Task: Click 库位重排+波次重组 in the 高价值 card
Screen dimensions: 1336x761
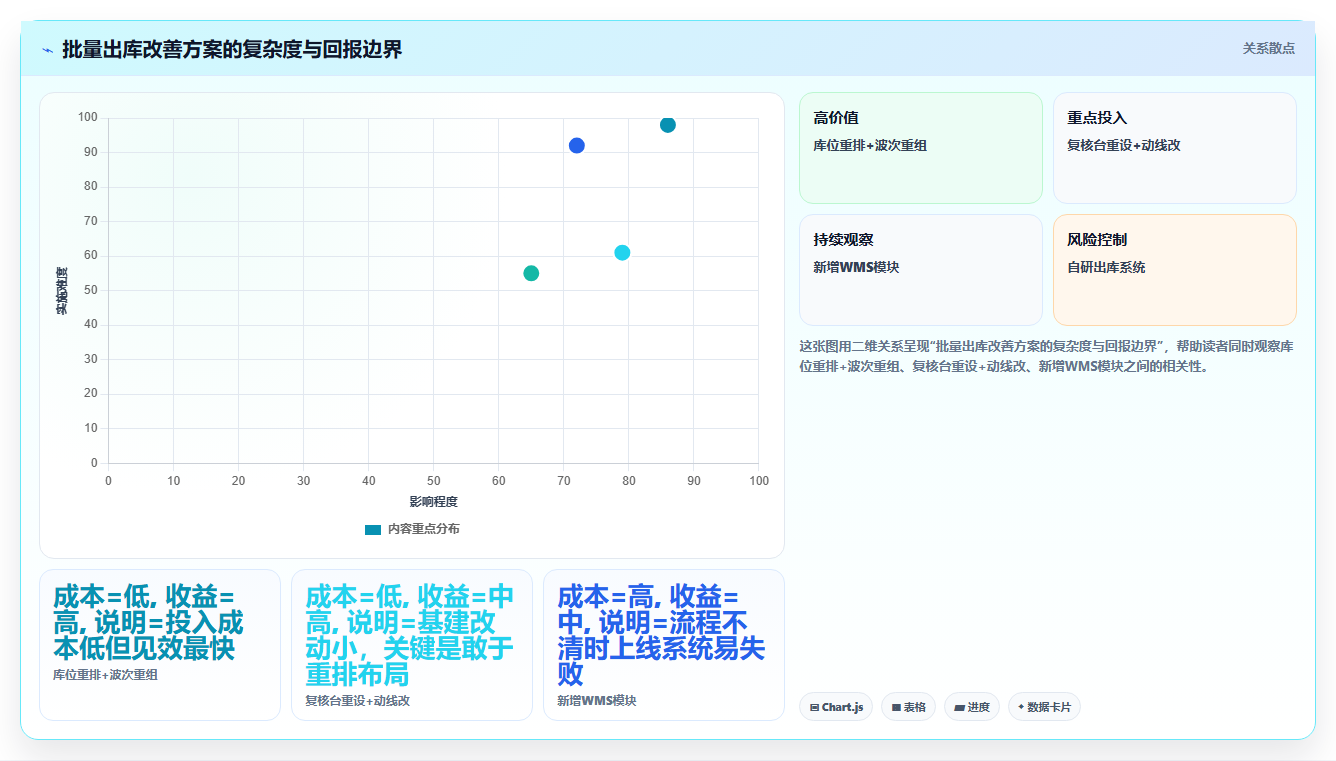Action: [870, 146]
